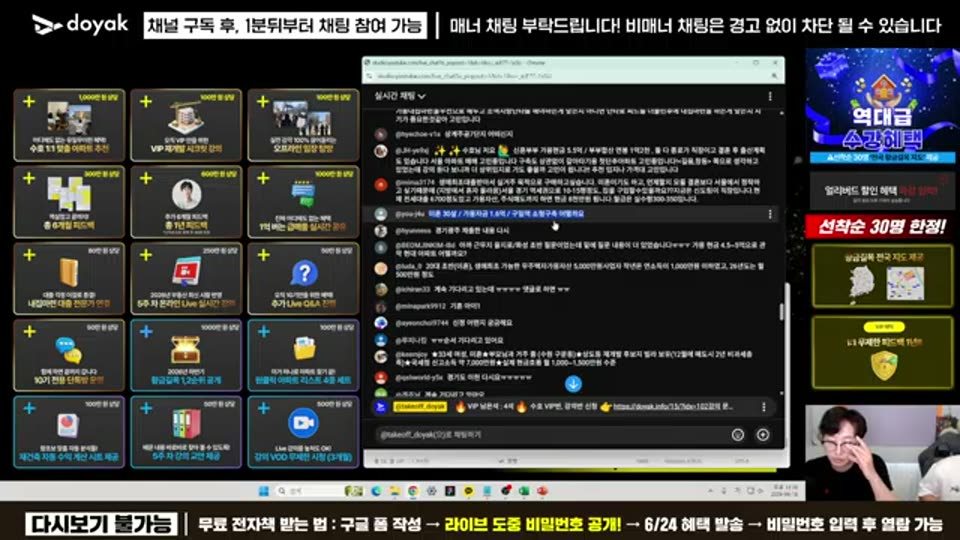Select the 오프라인 임장 탐방 card
Viewport: 960px width, 540px height.
point(303,126)
